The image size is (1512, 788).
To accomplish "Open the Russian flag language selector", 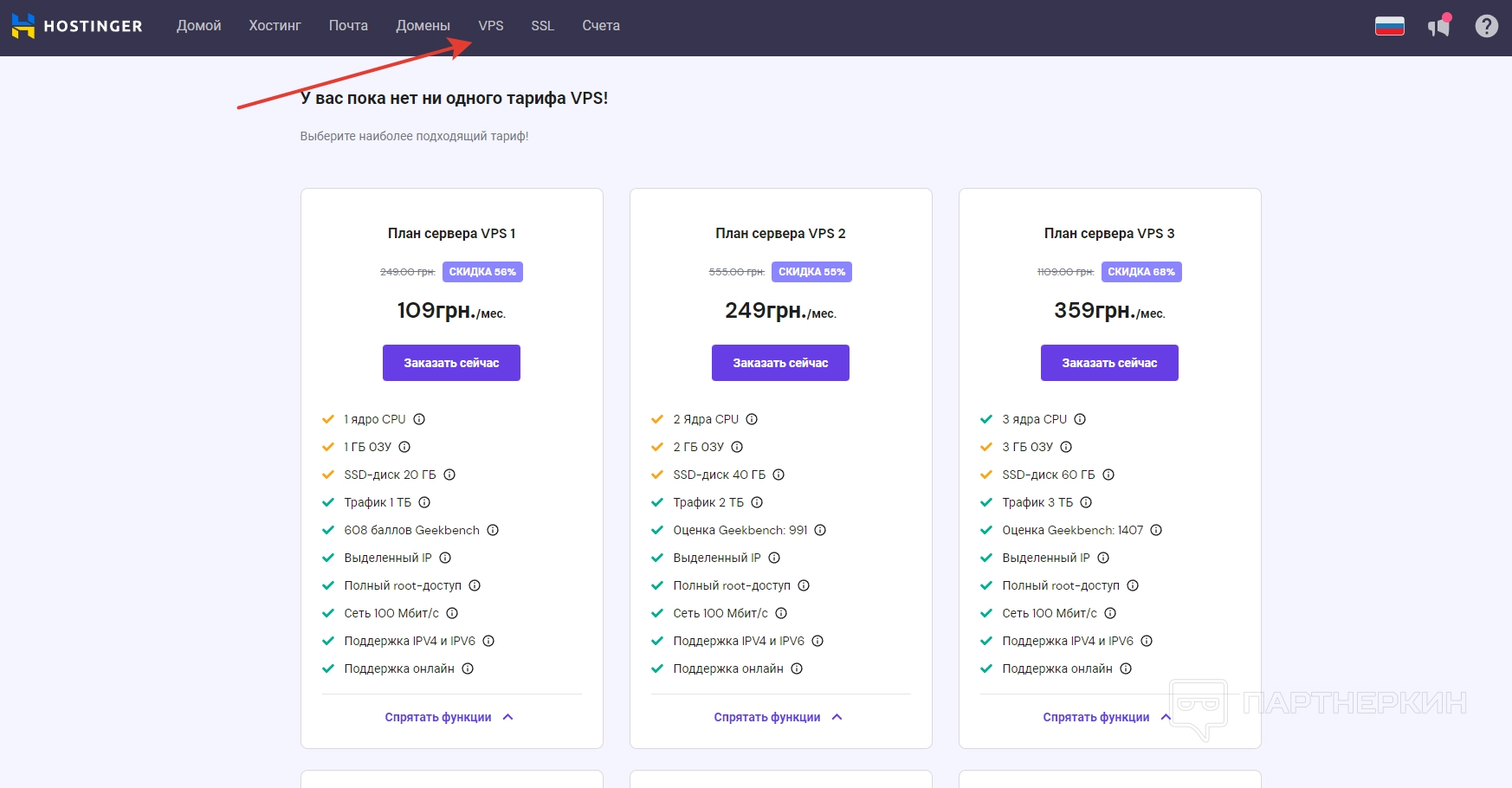I will click(1389, 26).
